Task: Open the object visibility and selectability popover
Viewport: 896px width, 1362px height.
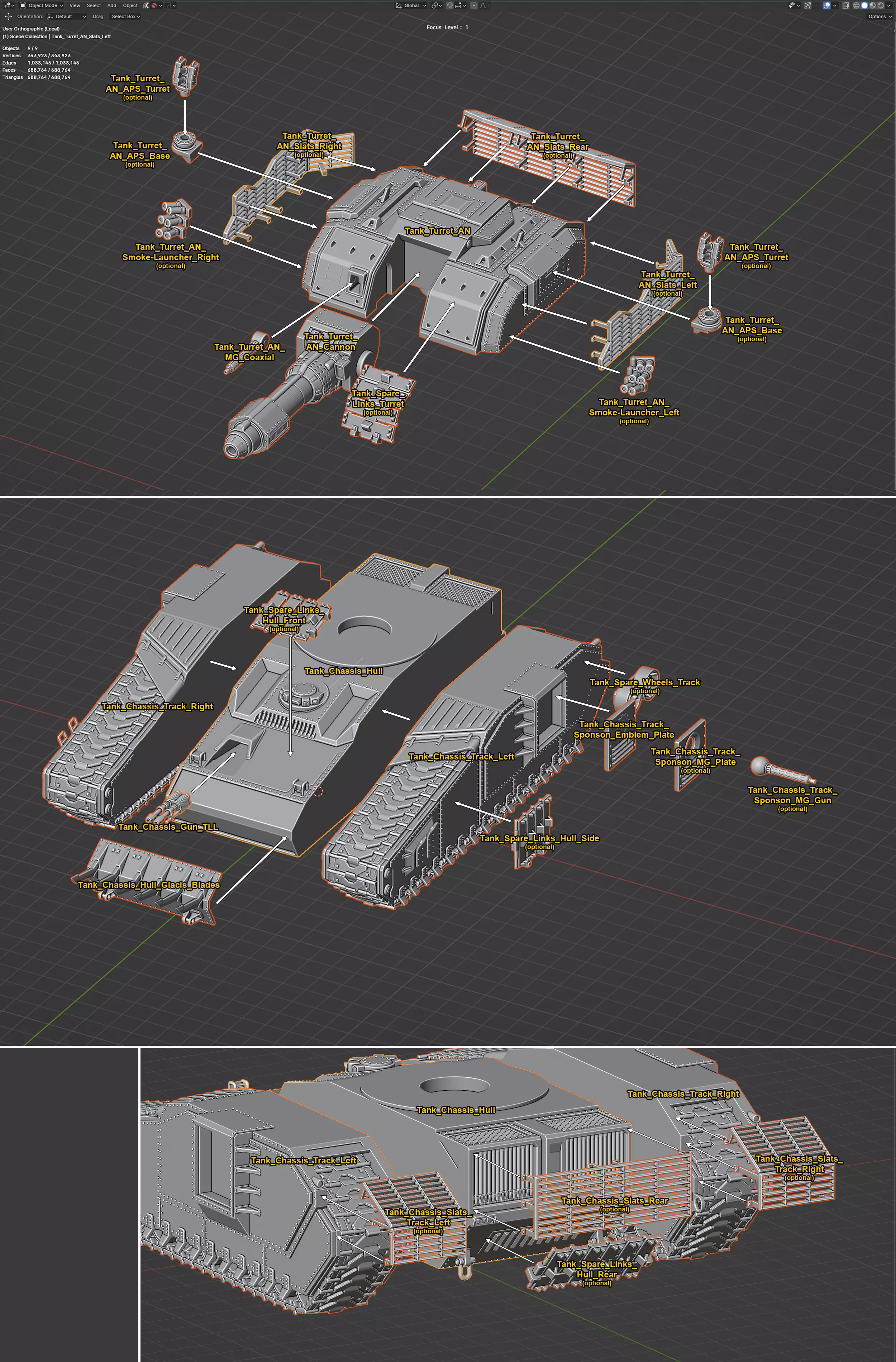Action: (795, 5)
